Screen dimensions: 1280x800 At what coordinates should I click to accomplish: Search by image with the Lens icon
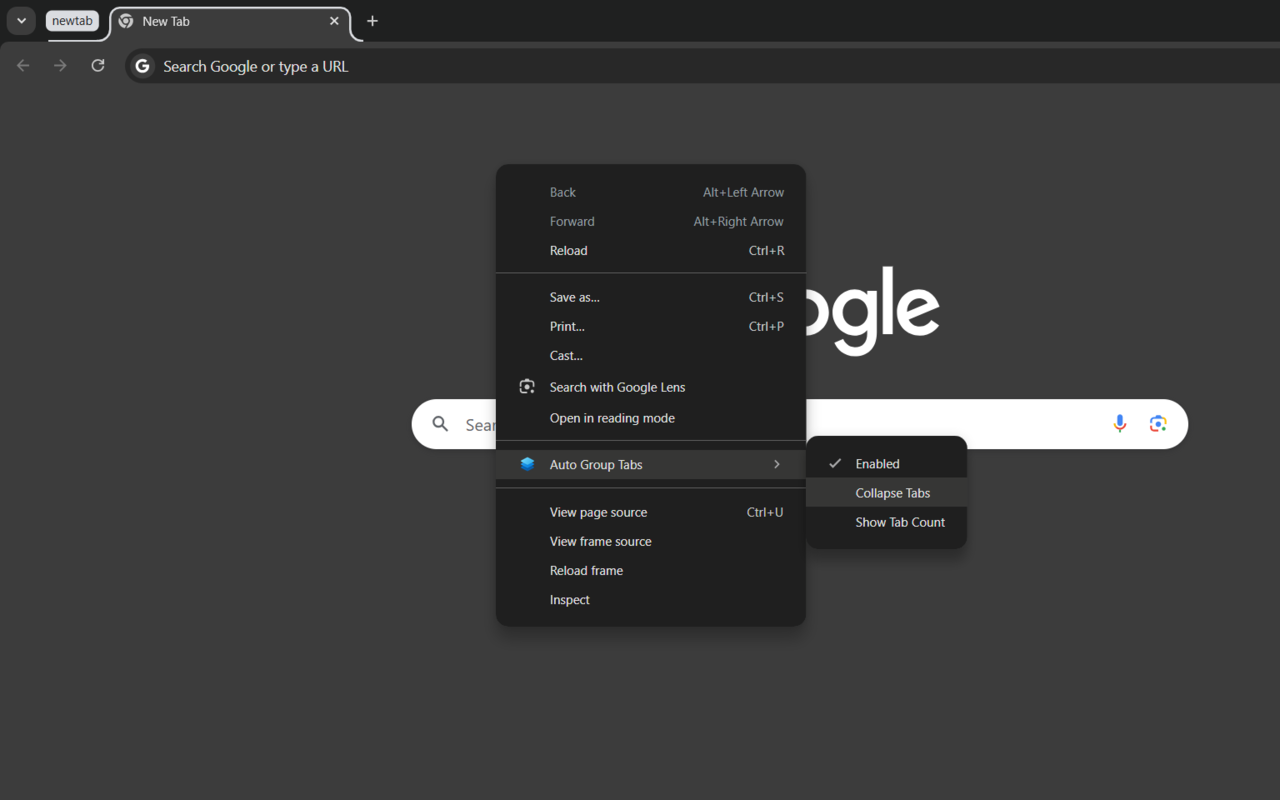tap(1158, 424)
